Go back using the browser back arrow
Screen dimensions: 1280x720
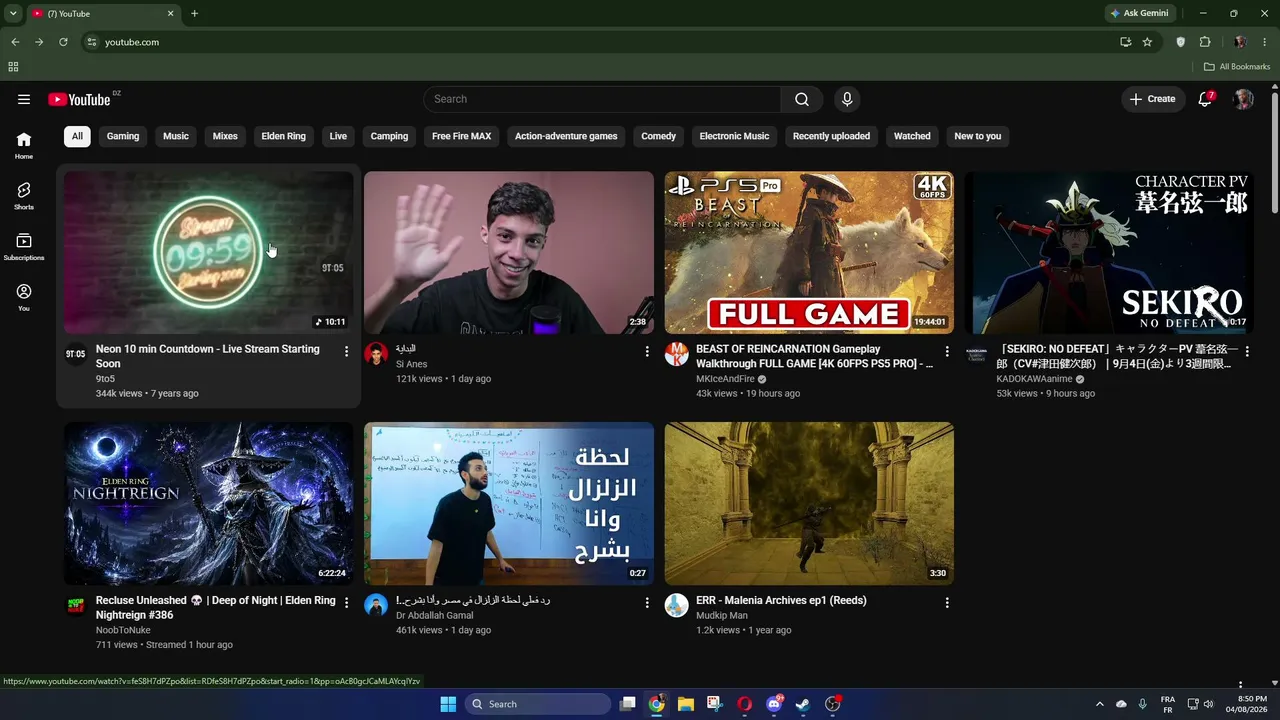(15, 42)
